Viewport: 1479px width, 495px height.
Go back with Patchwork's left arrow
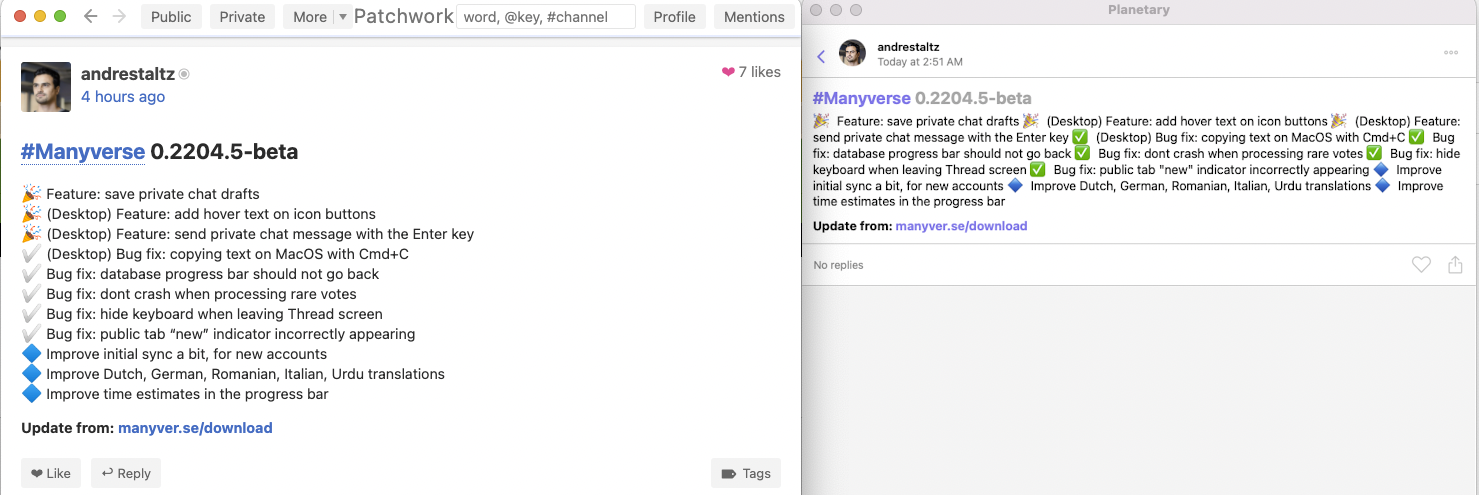click(x=90, y=17)
